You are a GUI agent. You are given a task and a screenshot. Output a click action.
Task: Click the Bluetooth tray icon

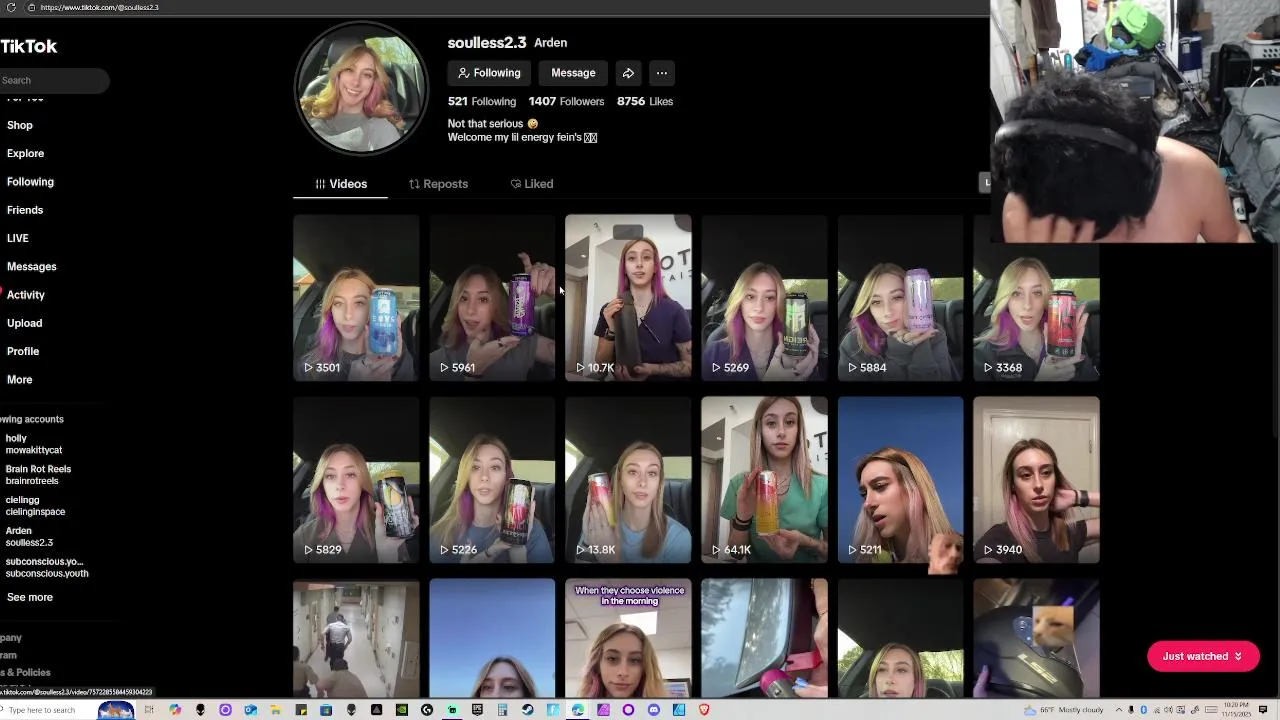1143,710
